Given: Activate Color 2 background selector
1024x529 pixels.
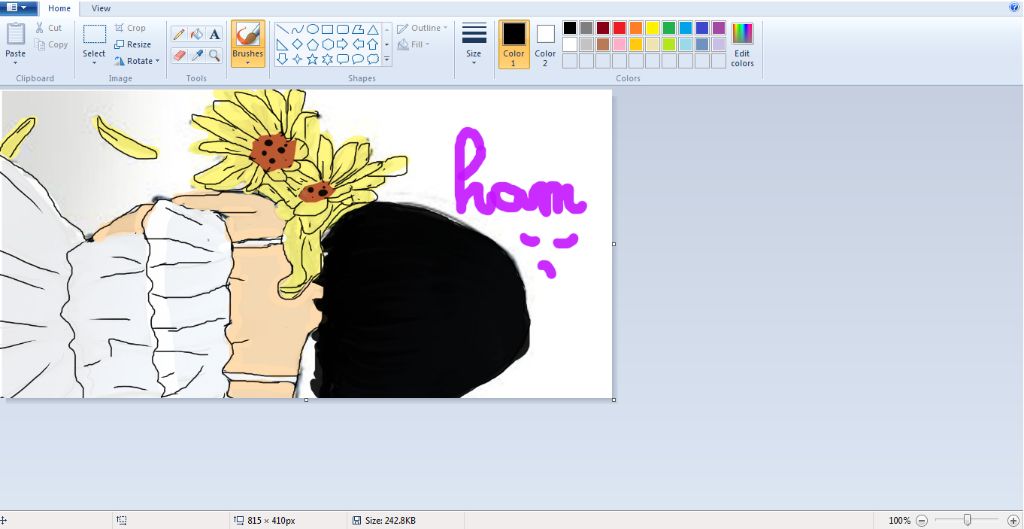Looking at the screenshot, I should pos(545,44).
